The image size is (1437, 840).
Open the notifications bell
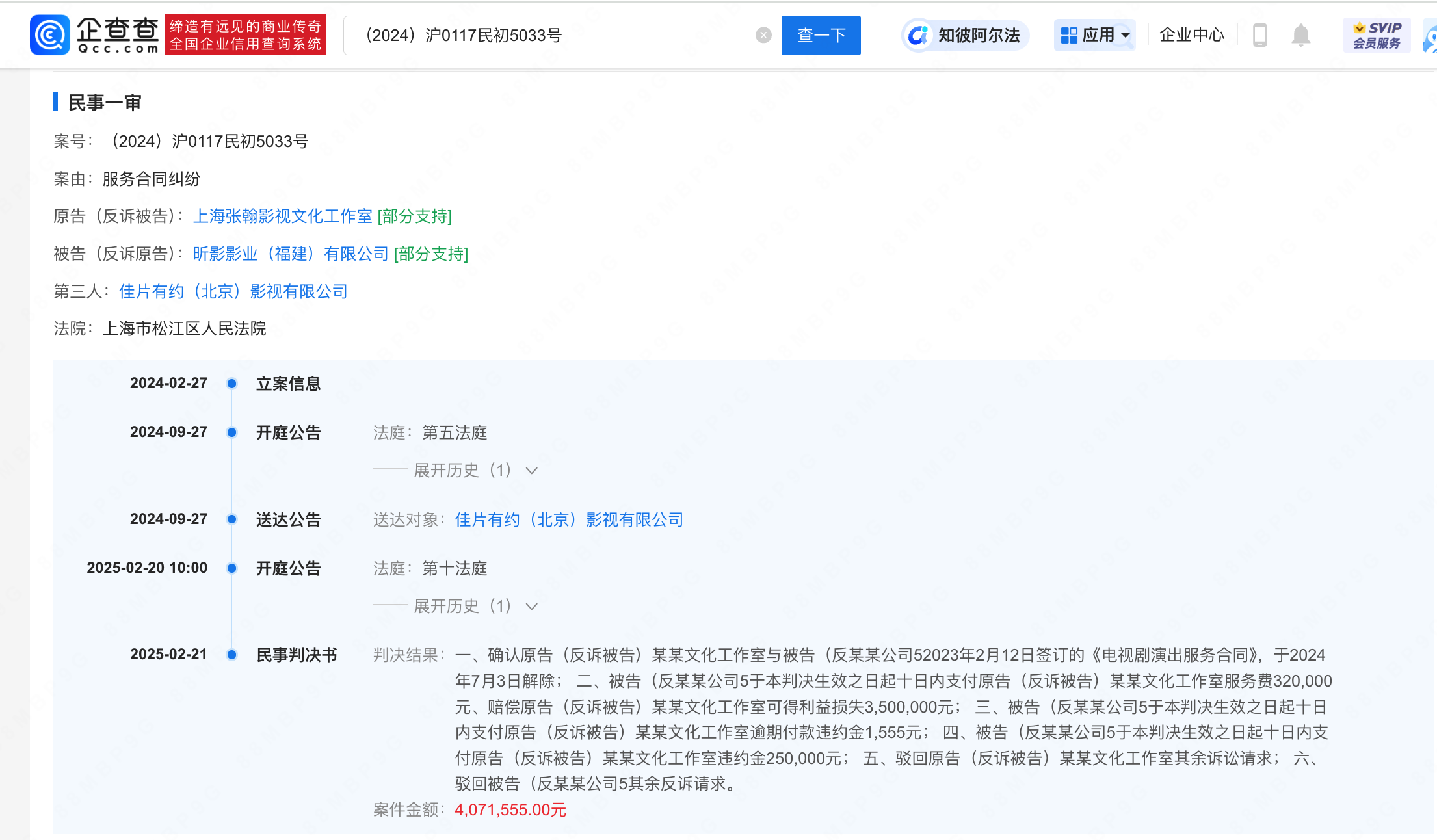point(1300,35)
